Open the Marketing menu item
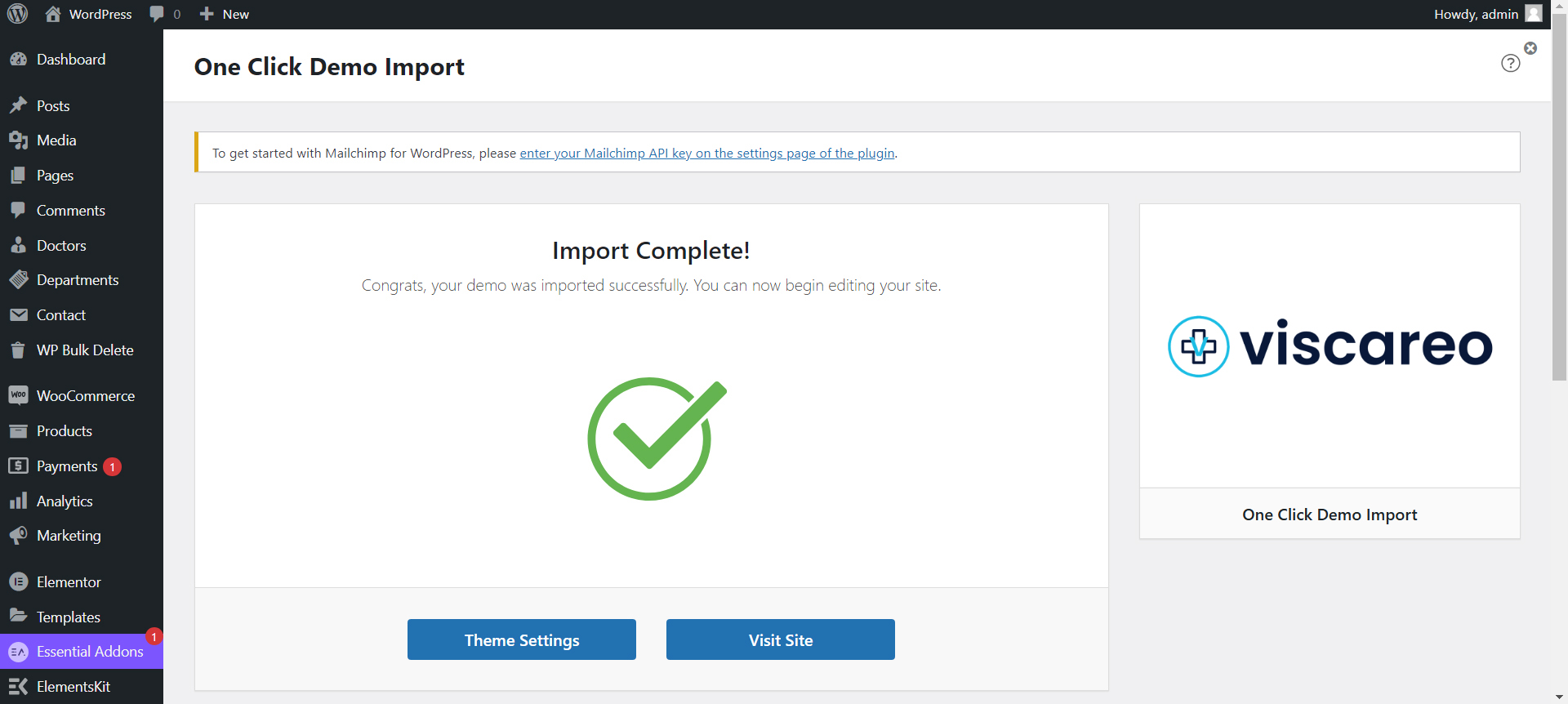The width and height of the screenshot is (1568, 704). point(82,536)
